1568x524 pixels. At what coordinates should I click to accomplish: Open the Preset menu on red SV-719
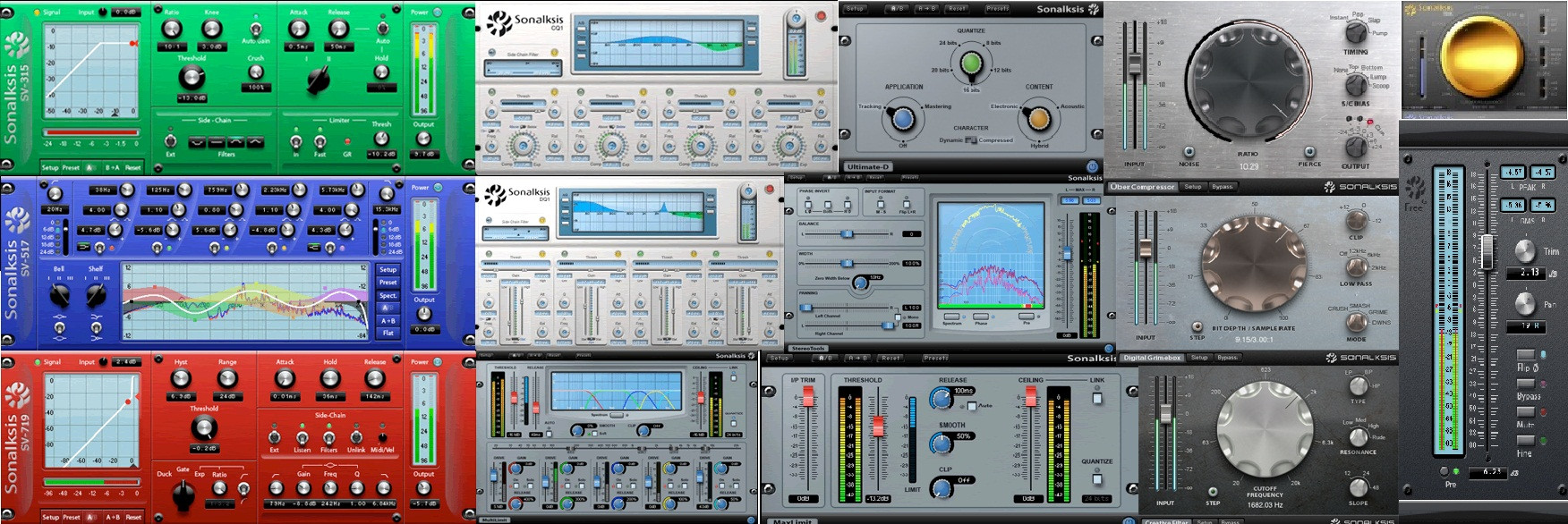(71, 517)
